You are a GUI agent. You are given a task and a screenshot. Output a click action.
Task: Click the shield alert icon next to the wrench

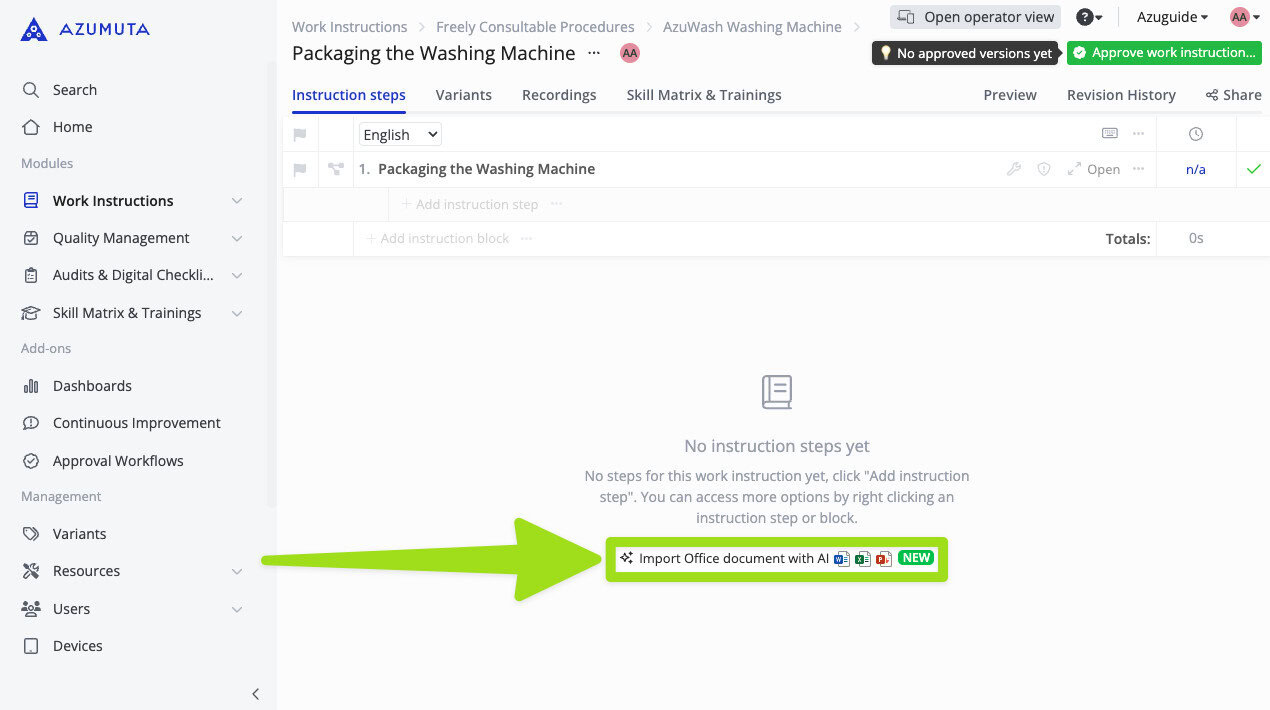[1043, 169]
